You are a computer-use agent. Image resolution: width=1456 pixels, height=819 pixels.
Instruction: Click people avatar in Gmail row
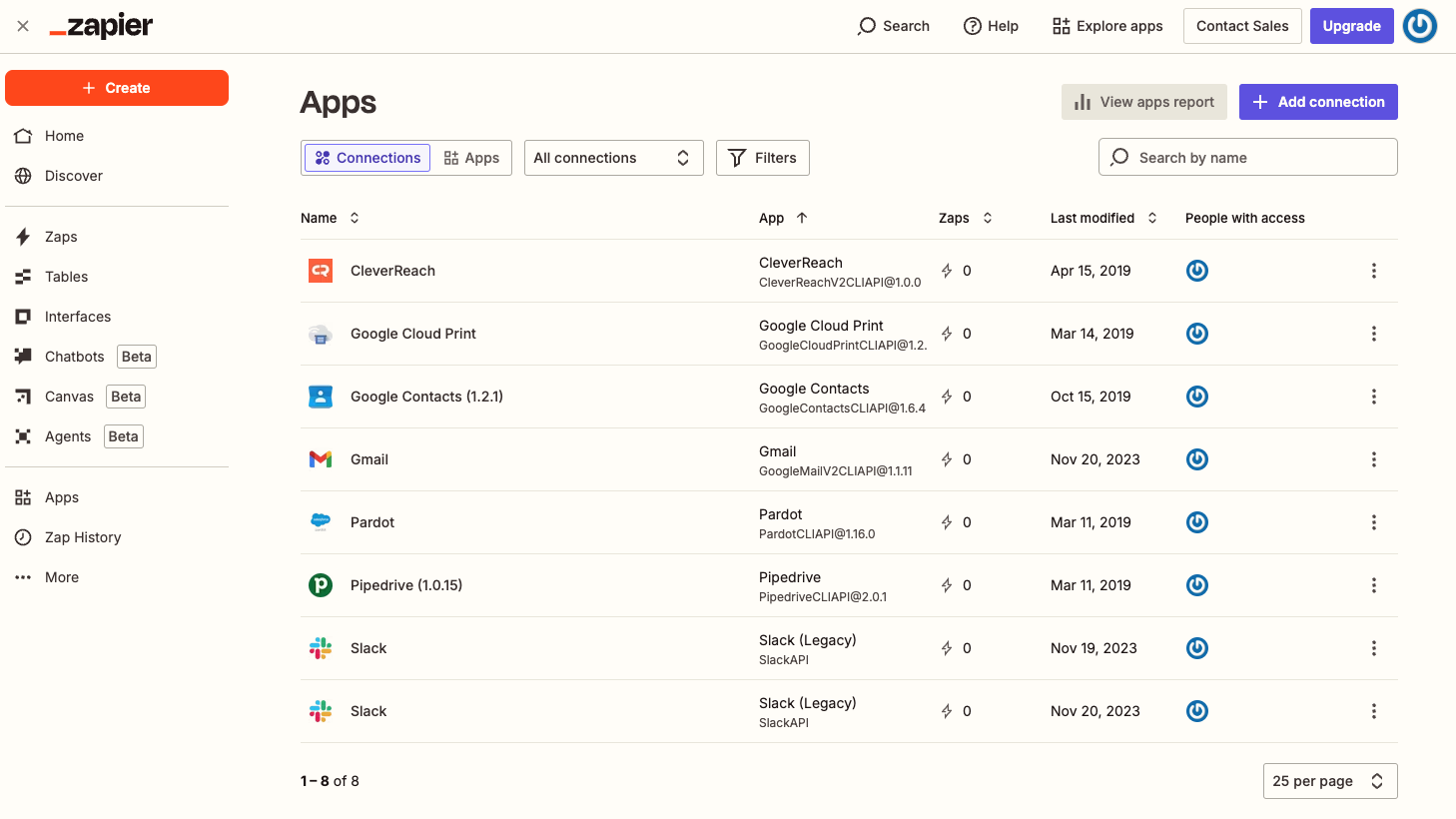[x=1197, y=459]
